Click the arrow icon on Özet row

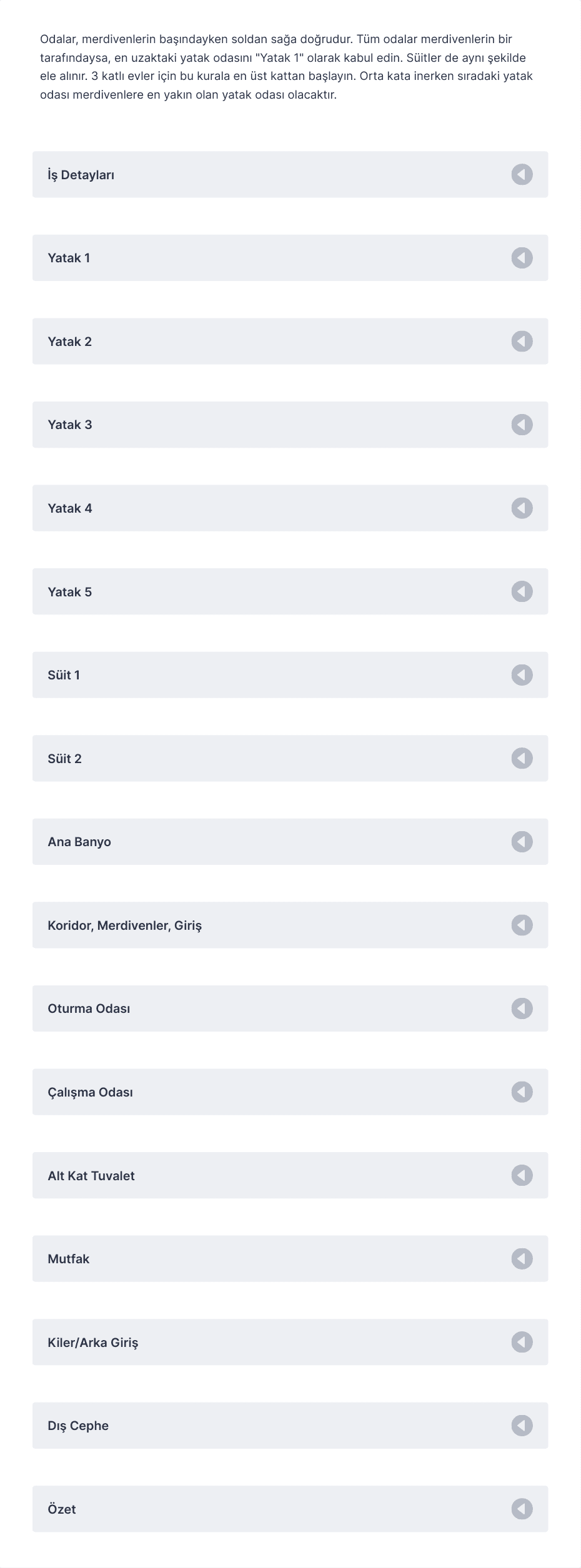click(x=522, y=1508)
